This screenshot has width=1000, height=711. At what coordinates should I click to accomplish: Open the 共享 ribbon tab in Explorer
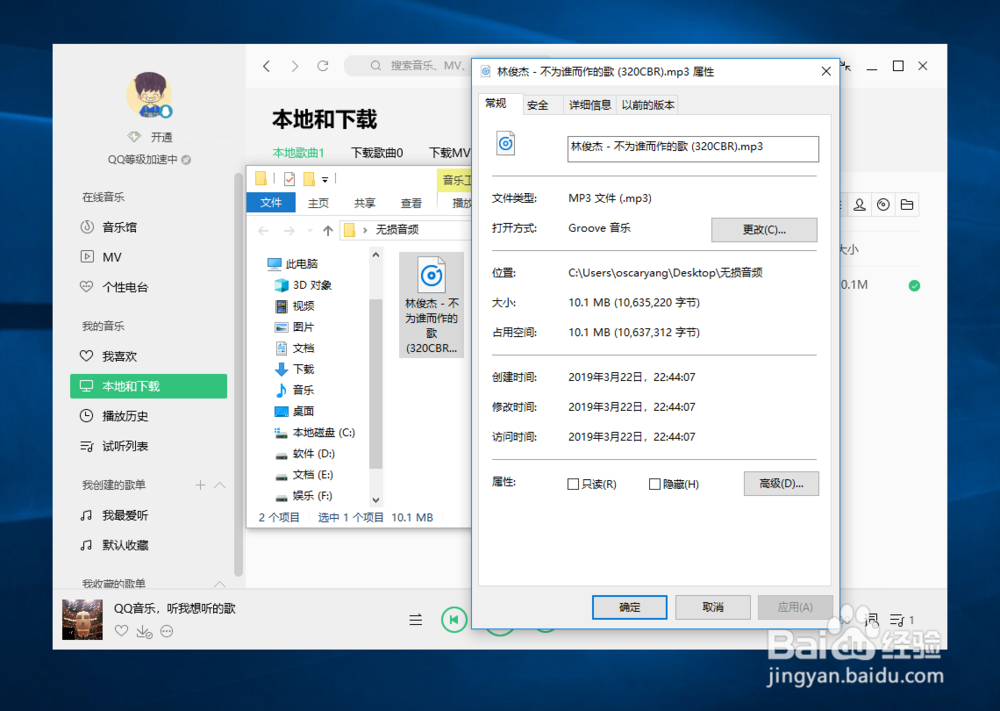click(365, 203)
